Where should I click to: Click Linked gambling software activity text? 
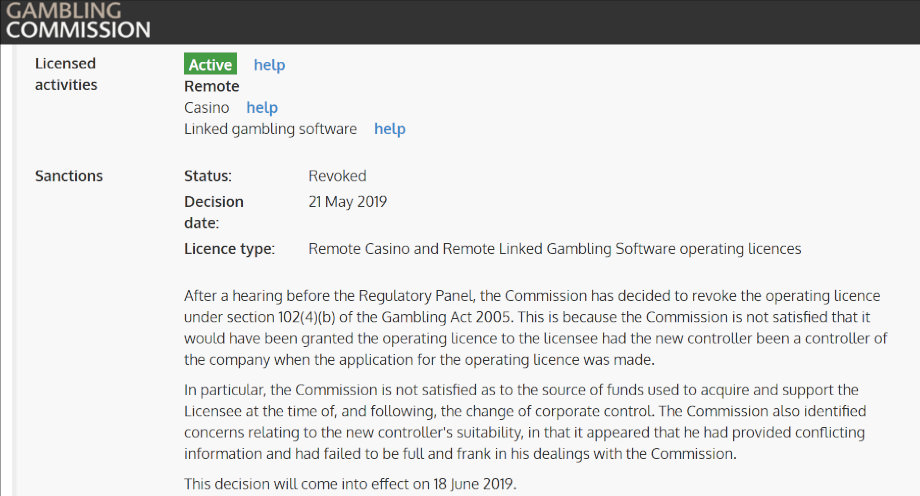pyautogui.click(x=270, y=129)
